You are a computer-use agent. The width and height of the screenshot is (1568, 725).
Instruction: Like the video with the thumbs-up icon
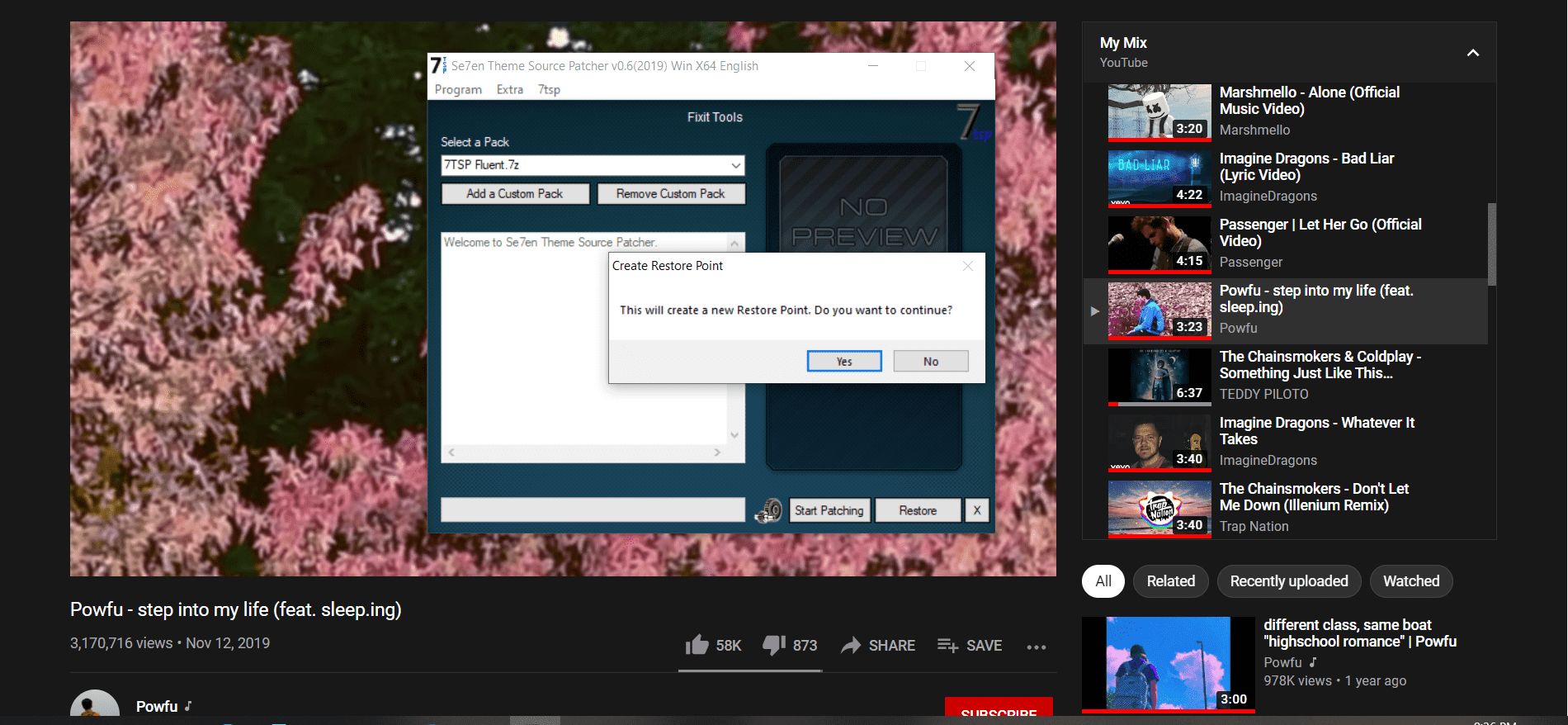(x=697, y=645)
